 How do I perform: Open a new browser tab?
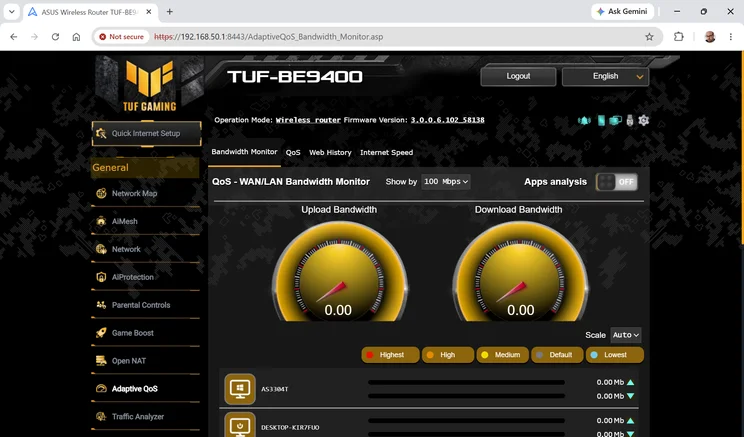(169, 11)
